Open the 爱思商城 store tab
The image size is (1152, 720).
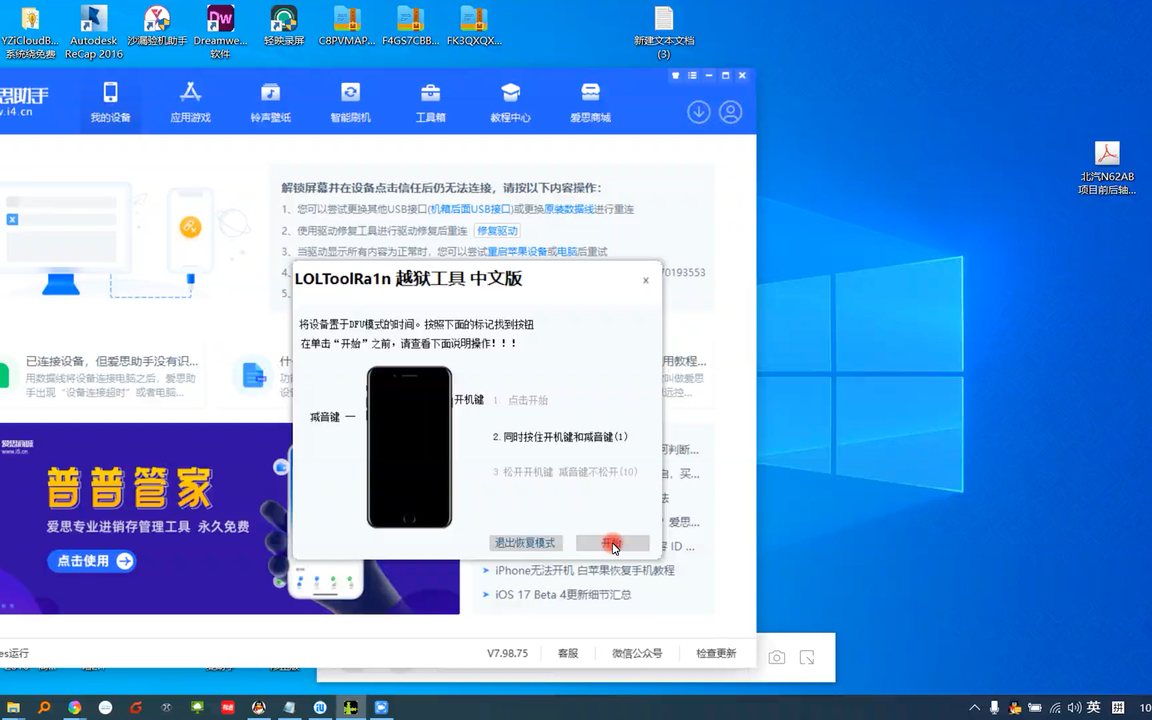click(591, 102)
